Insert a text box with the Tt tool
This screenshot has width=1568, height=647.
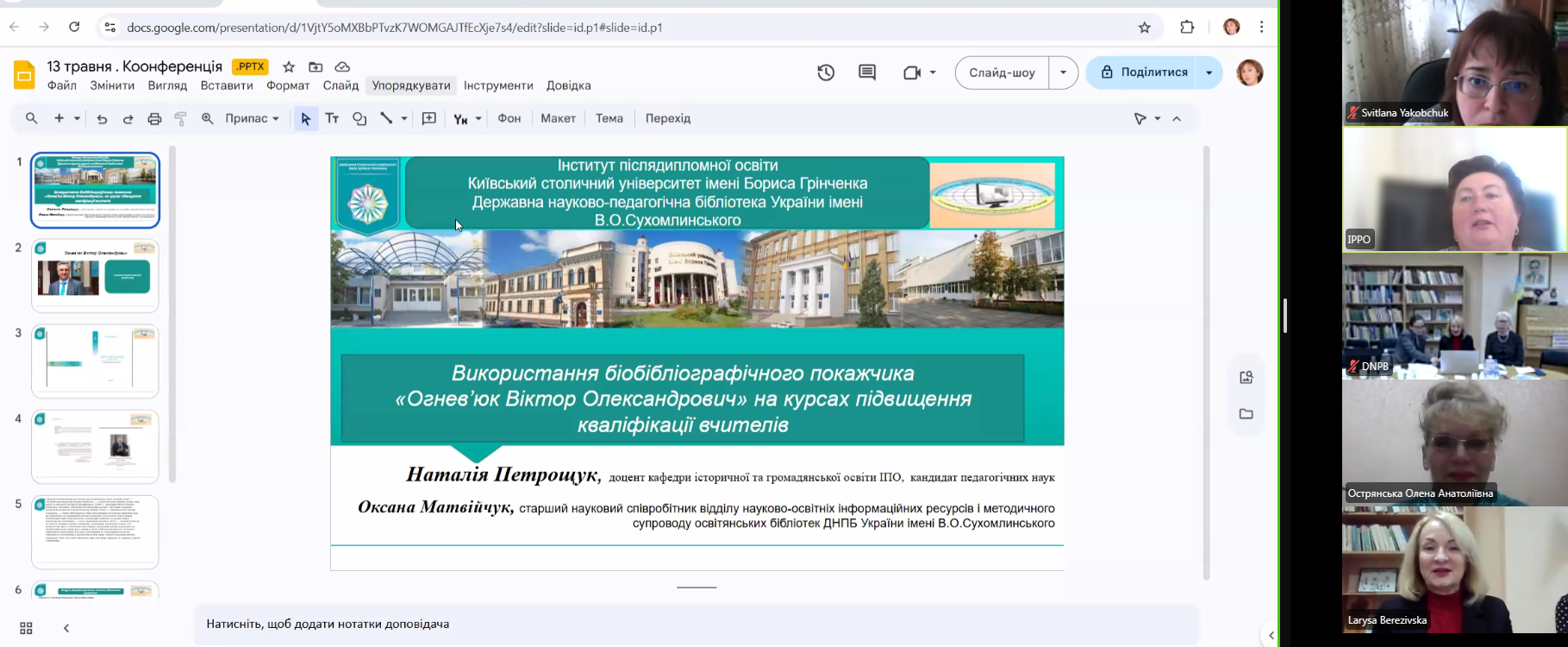pyautogui.click(x=332, y=119)
